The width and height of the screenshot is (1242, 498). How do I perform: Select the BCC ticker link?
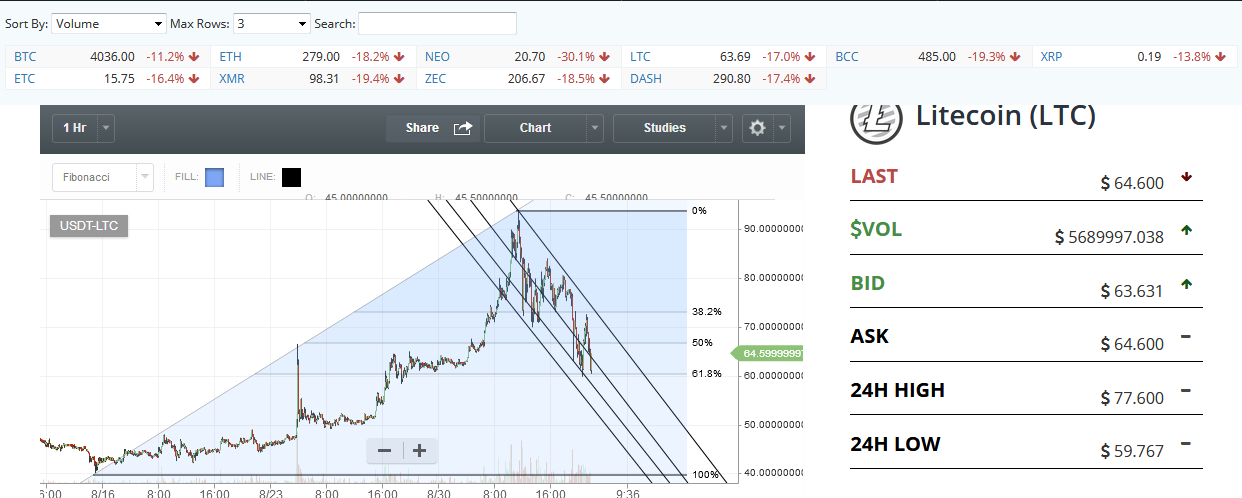(x=847, y=57)
